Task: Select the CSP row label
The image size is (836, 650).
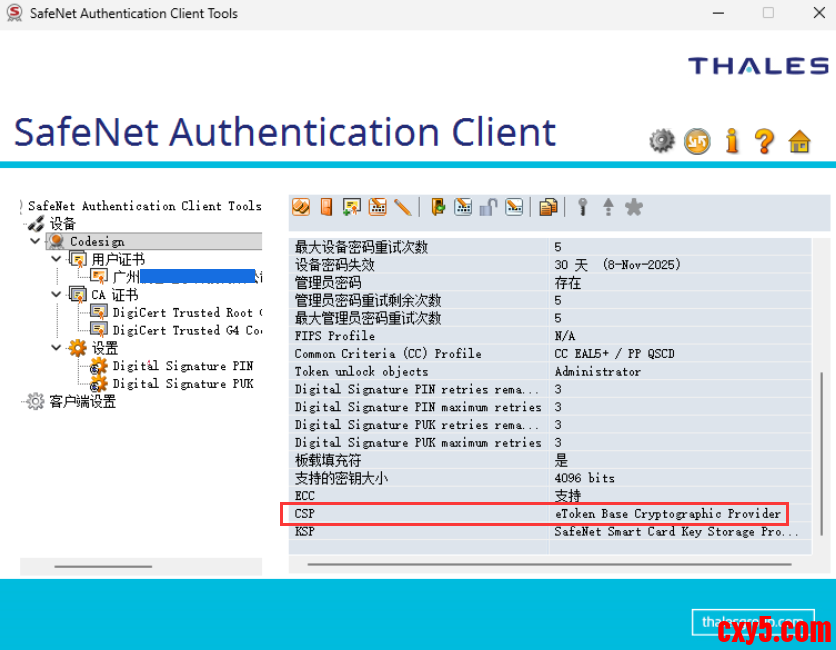Action: pos(304,513)
